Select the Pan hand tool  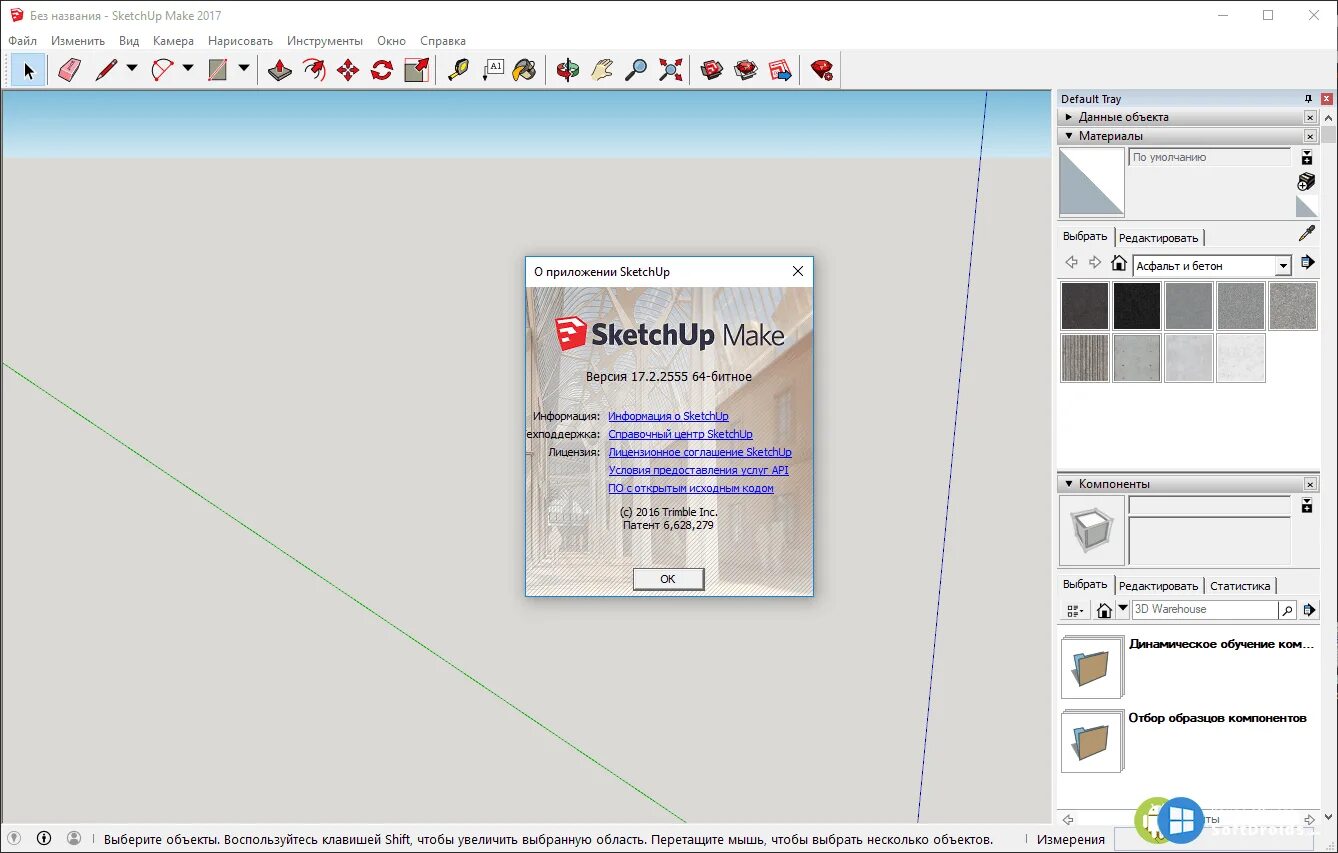(602, 70)
